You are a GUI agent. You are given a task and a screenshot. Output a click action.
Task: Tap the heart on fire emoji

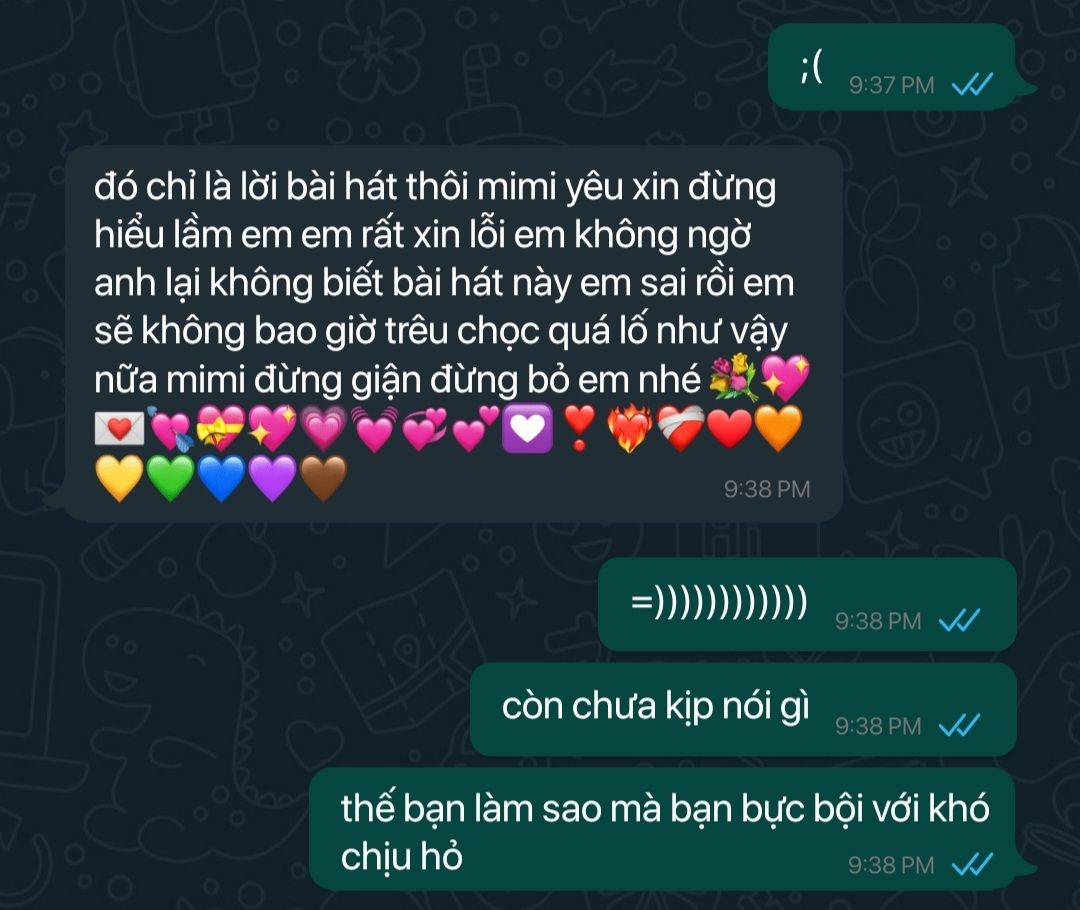pos(630,428)
